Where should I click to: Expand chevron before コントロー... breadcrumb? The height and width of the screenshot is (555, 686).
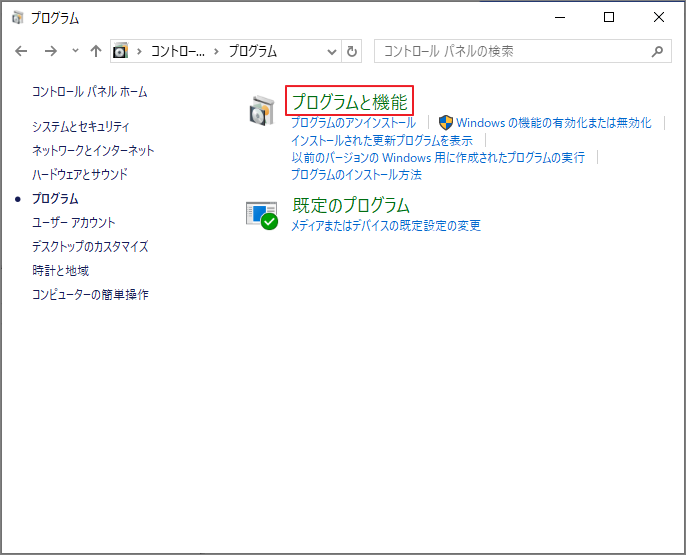tap(139, 51)
